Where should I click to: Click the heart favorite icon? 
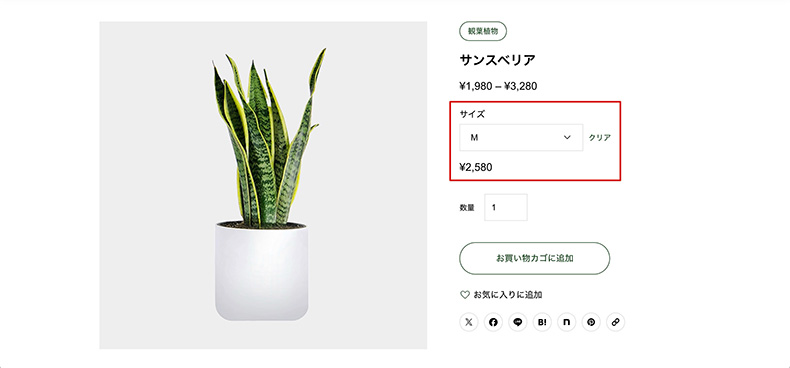point(465,295)
